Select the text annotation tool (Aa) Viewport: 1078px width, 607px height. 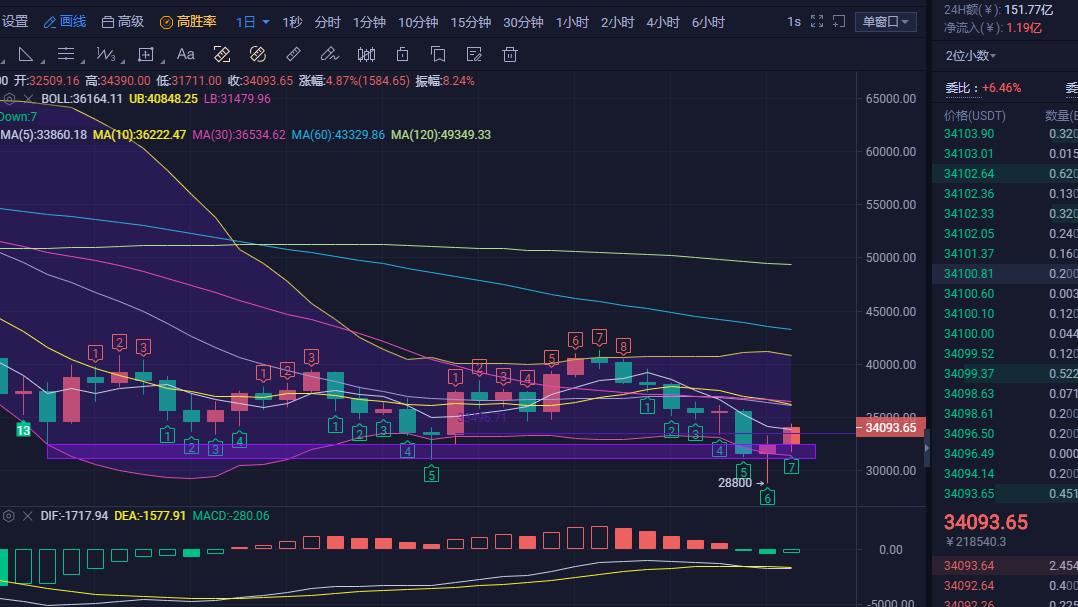pos(185,54)
